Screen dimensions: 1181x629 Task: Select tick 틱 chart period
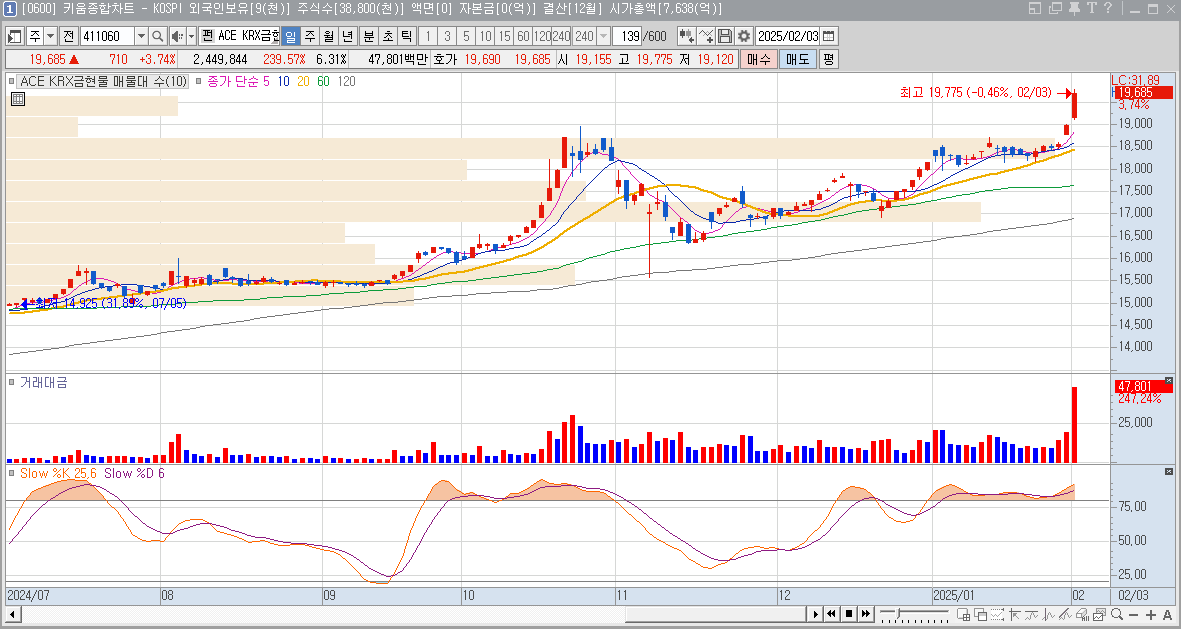pyautogui.click(x=406, y=36)
